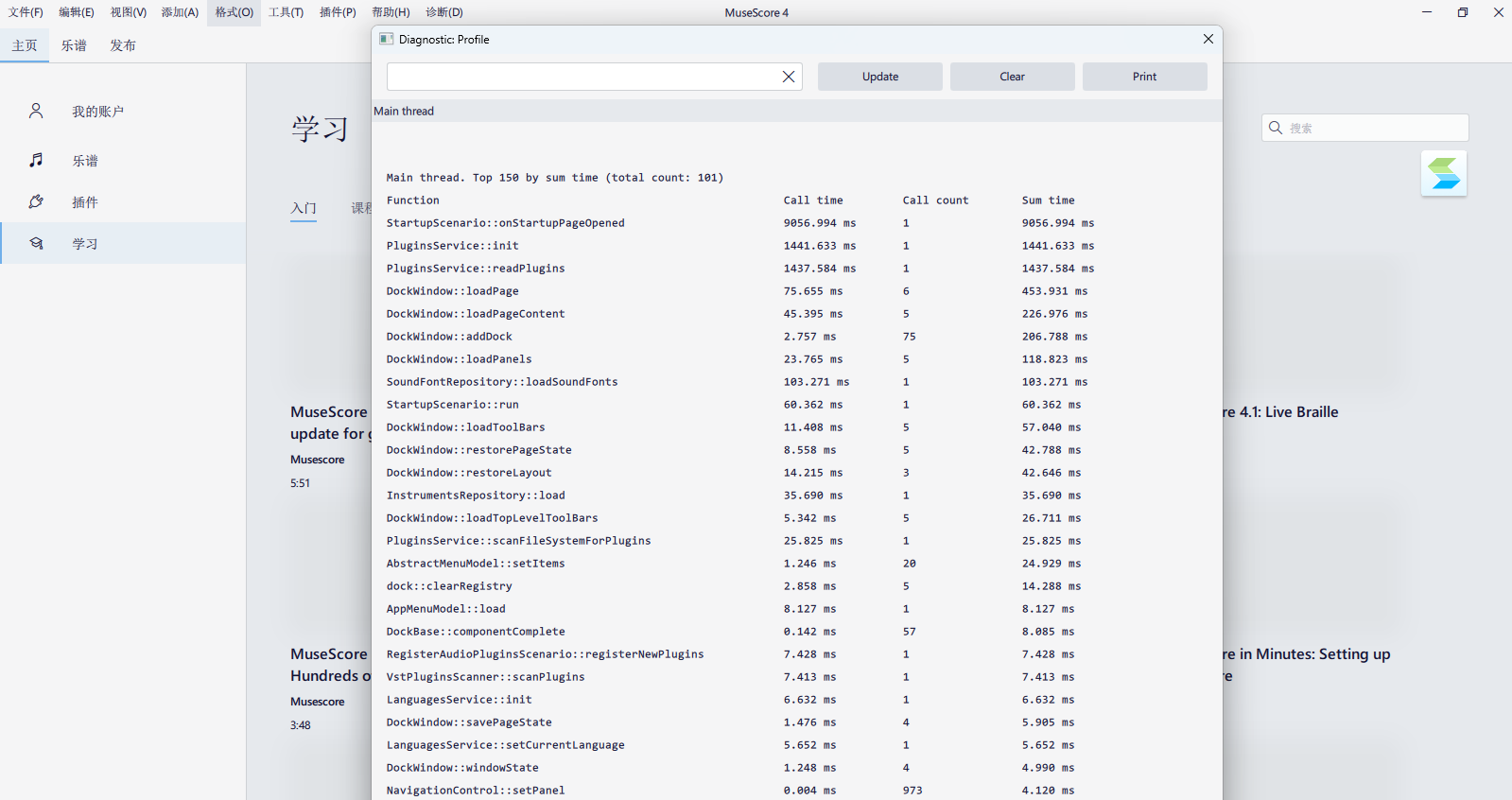Image resolution: width=1512 pixels, height=800 pixels.
Task: Open the 文件(F) menu
Action: coord(26,12)
